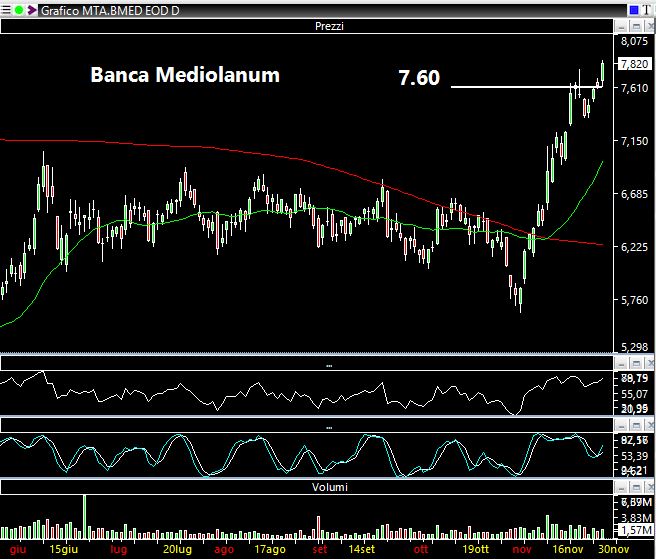Click the 53,39 oscillator scale value

coord(634,456)
